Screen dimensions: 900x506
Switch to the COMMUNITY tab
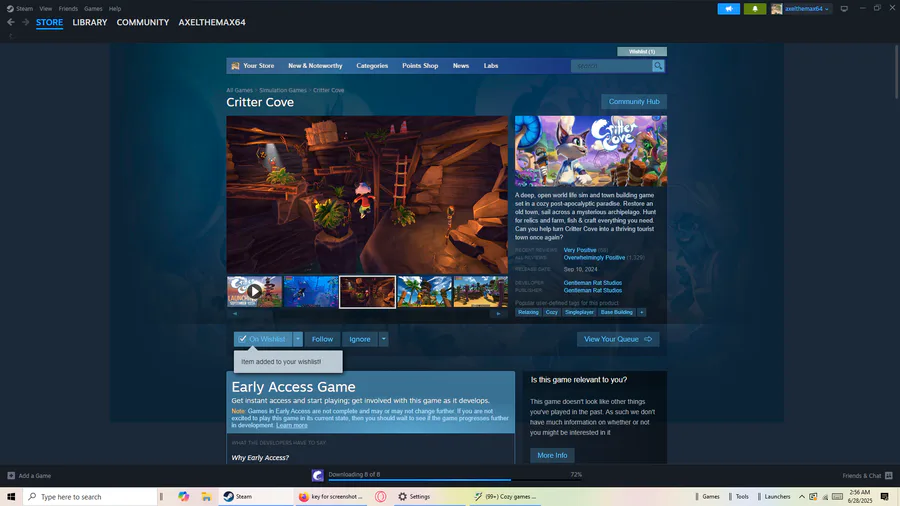143,22
